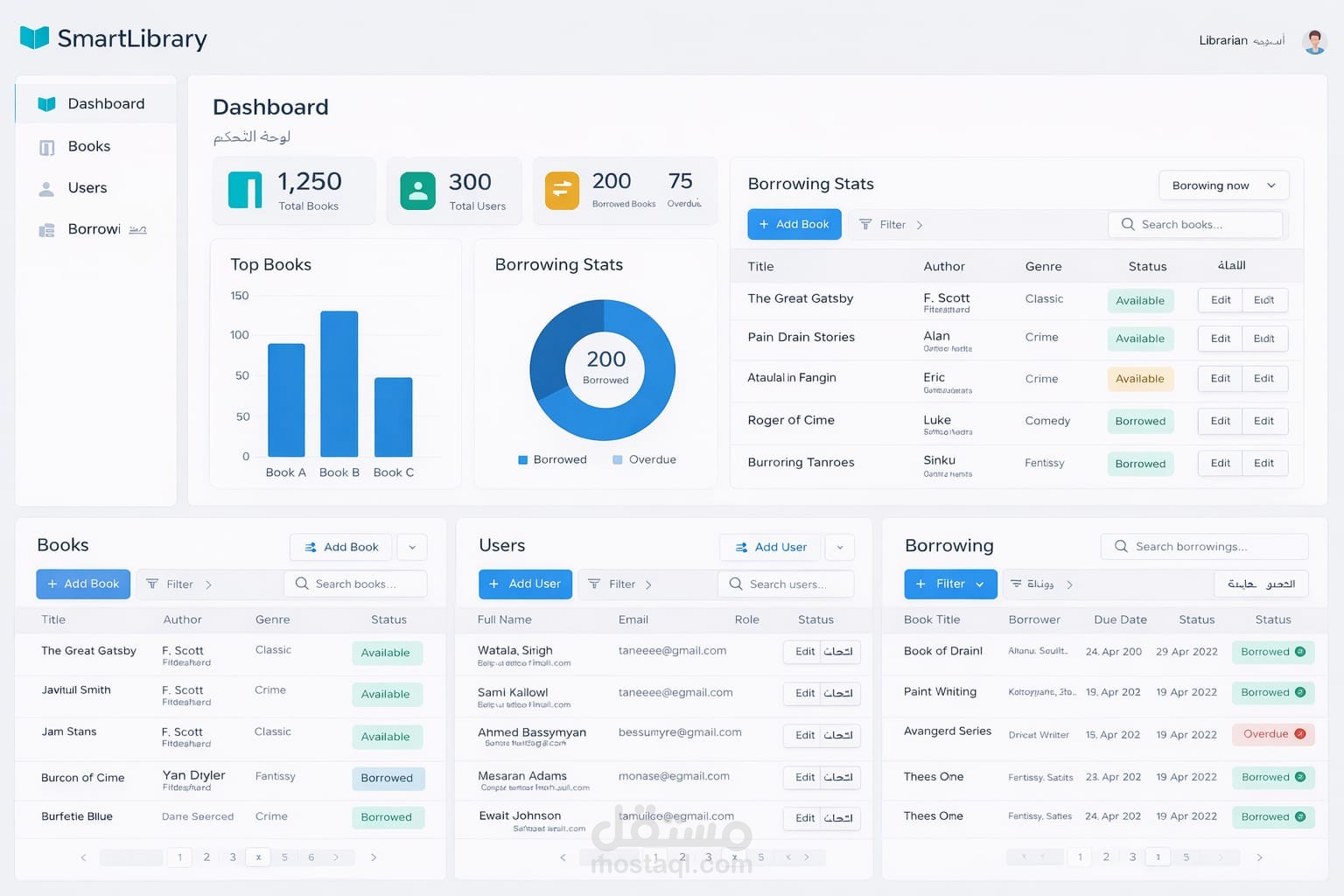Expand the dropdown arrow beside outlined Add Book
This screenshot has height=896, width=1344.
tap(412, 547)
